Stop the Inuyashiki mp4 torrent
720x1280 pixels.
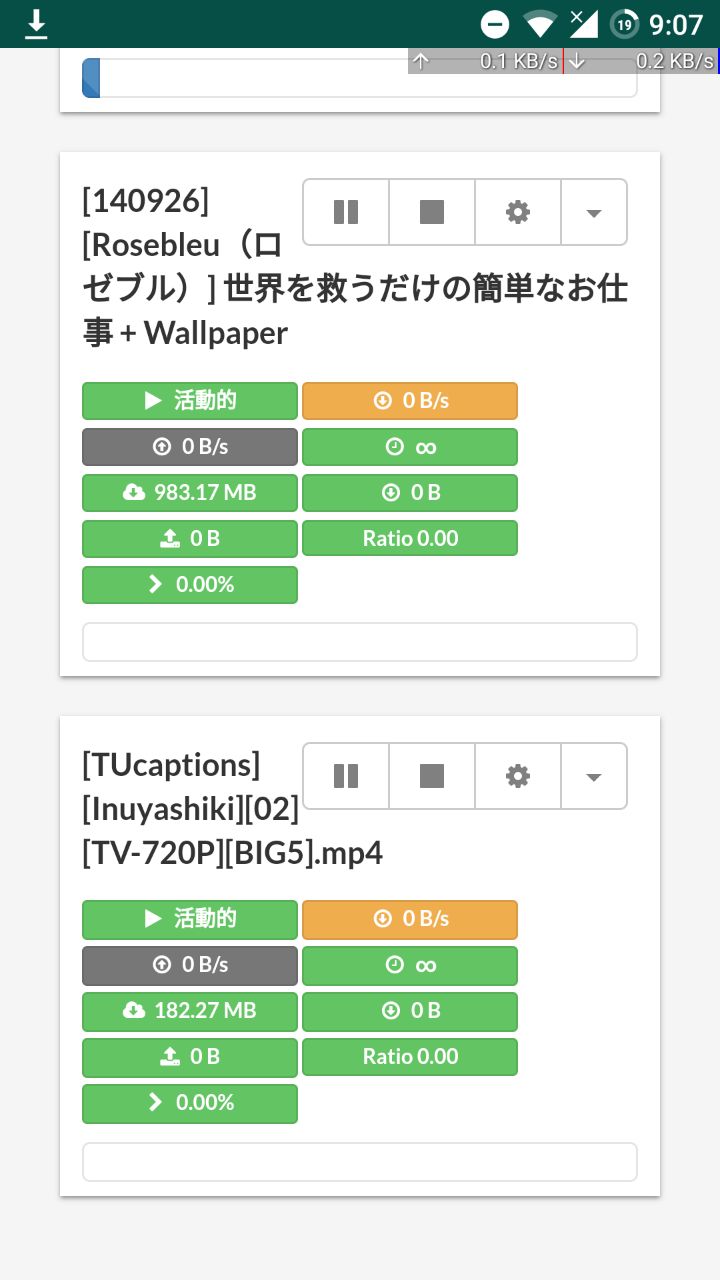coord(432,776)
